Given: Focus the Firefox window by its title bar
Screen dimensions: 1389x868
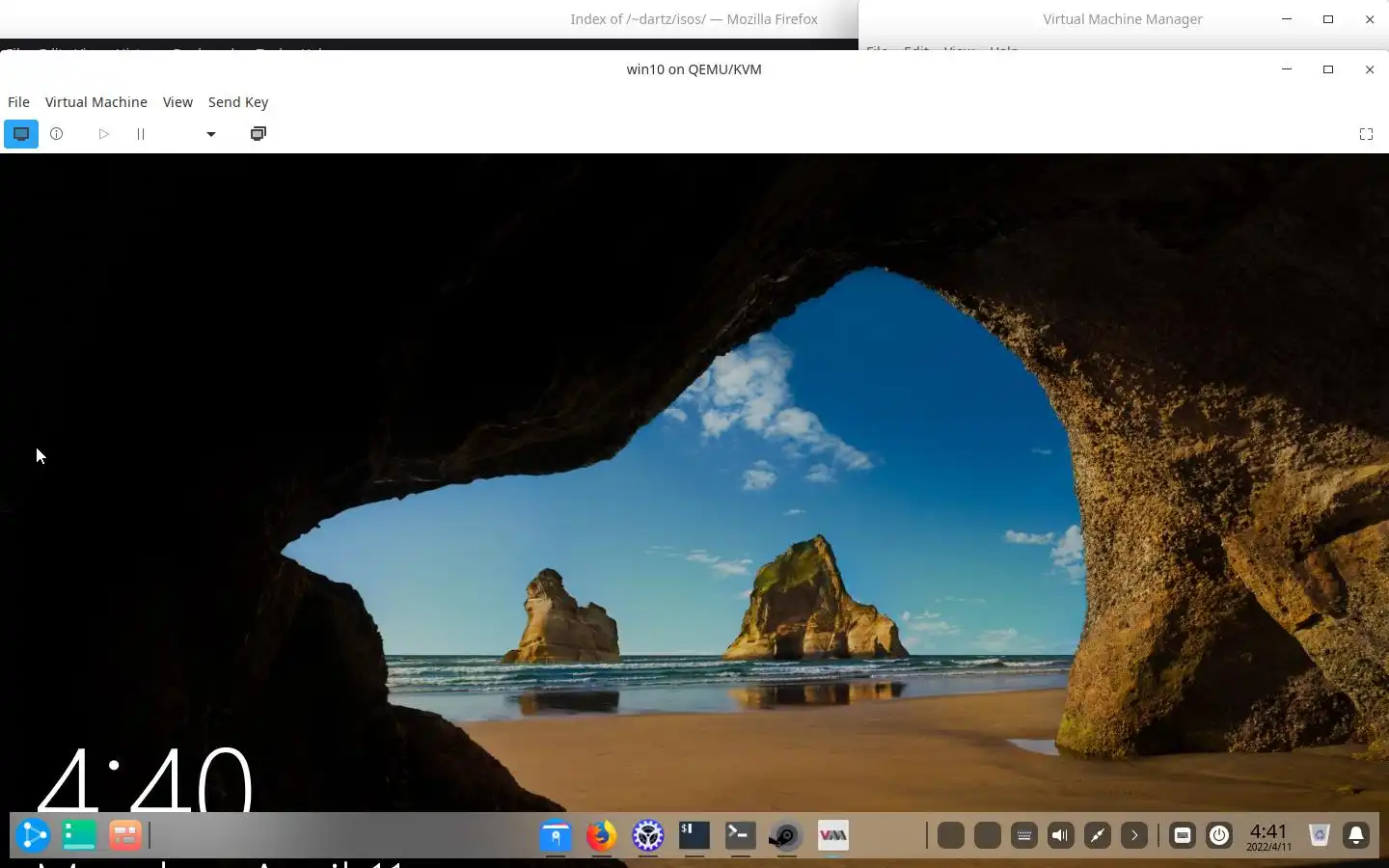Looking at the screenshot, I should pos(694,19).
